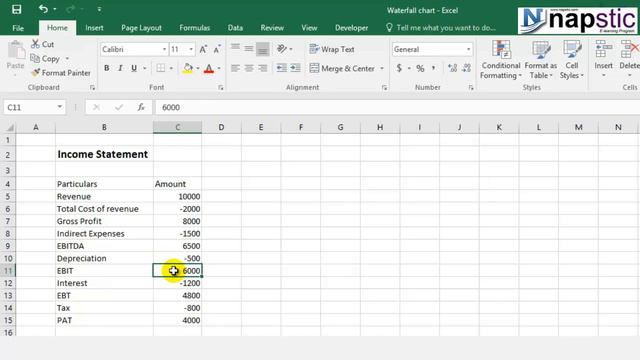Expand the Font Color dropdown arrow

tap(219, 68)
